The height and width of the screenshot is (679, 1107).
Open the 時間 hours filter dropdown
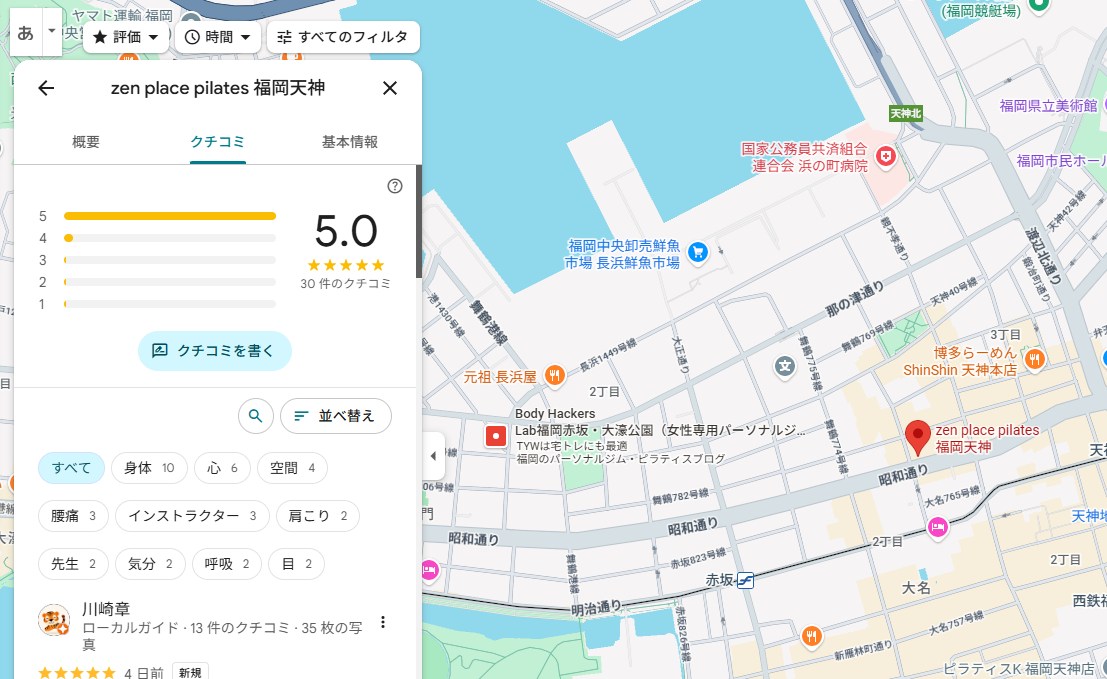218,37
